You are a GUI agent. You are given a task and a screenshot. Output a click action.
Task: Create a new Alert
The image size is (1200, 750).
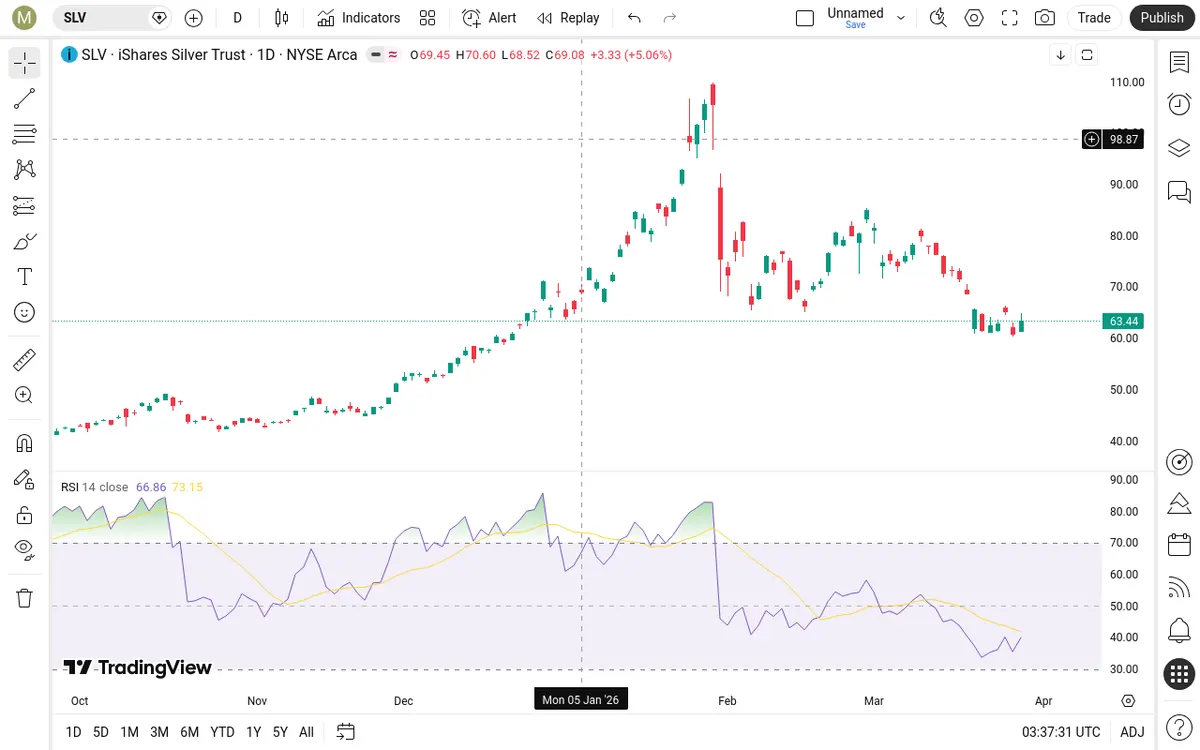tap(490, 18)
